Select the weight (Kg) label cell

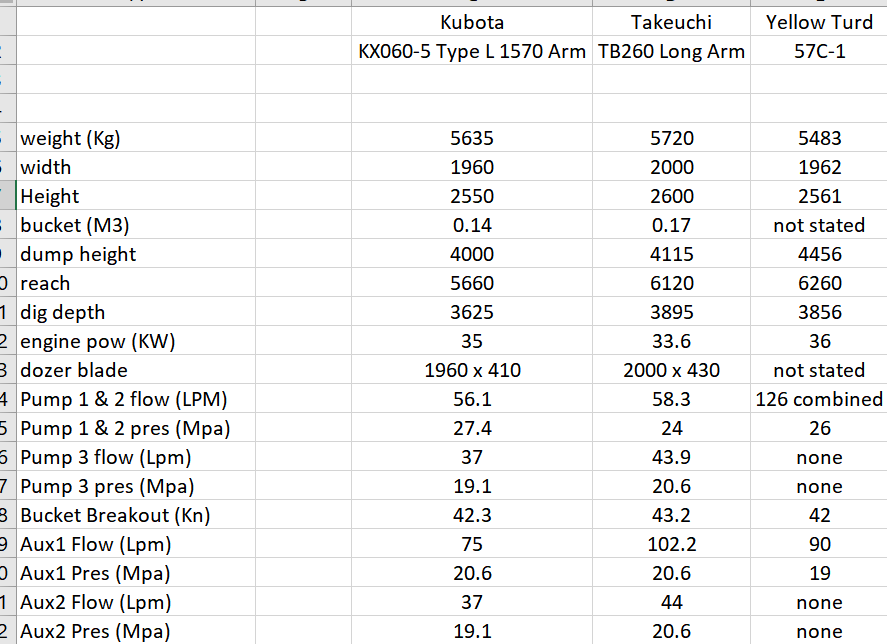pyautogui.click(x=136, y=138)
